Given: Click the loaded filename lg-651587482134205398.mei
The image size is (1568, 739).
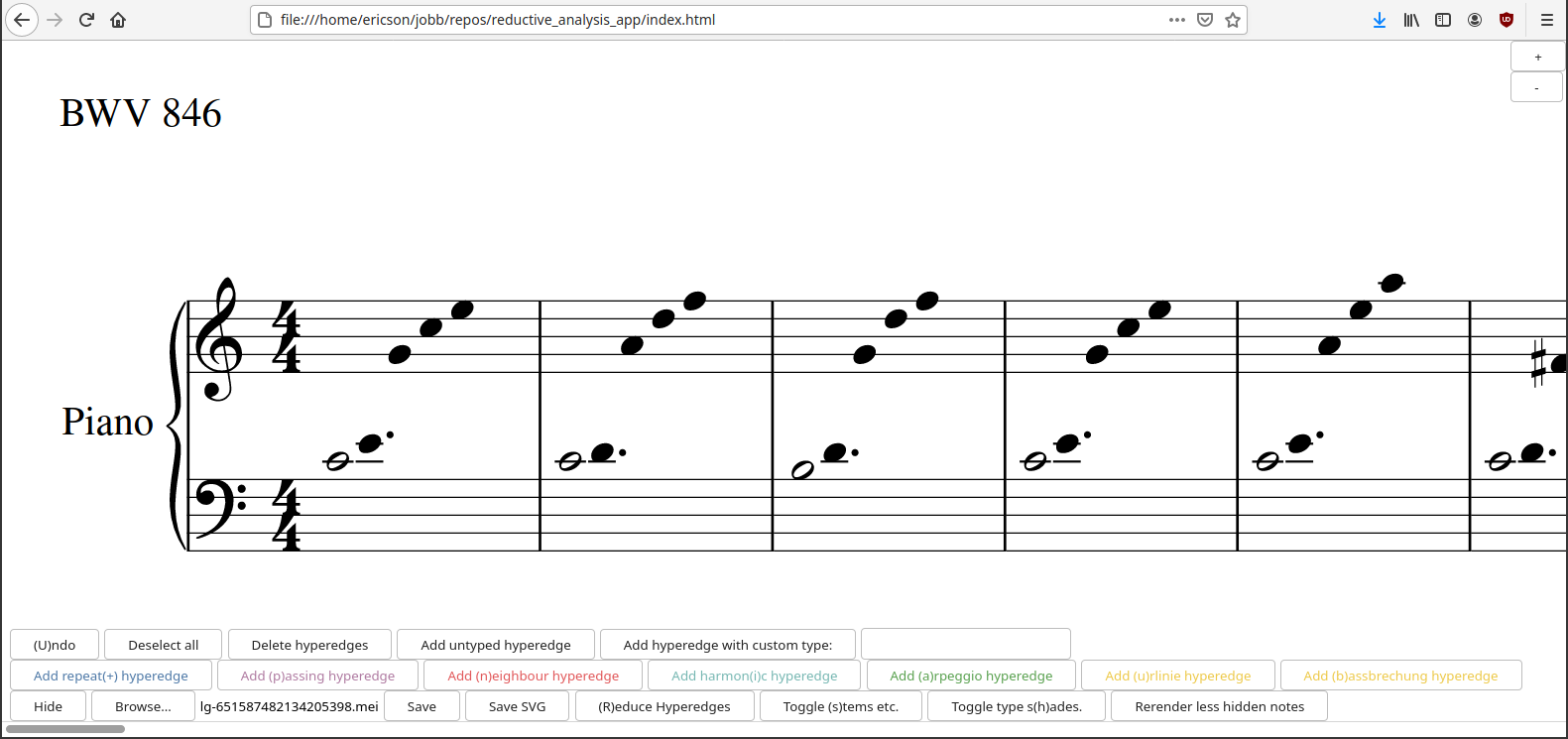Looking at the screenshot, I should pyautogui.click(x=290, y=706).
